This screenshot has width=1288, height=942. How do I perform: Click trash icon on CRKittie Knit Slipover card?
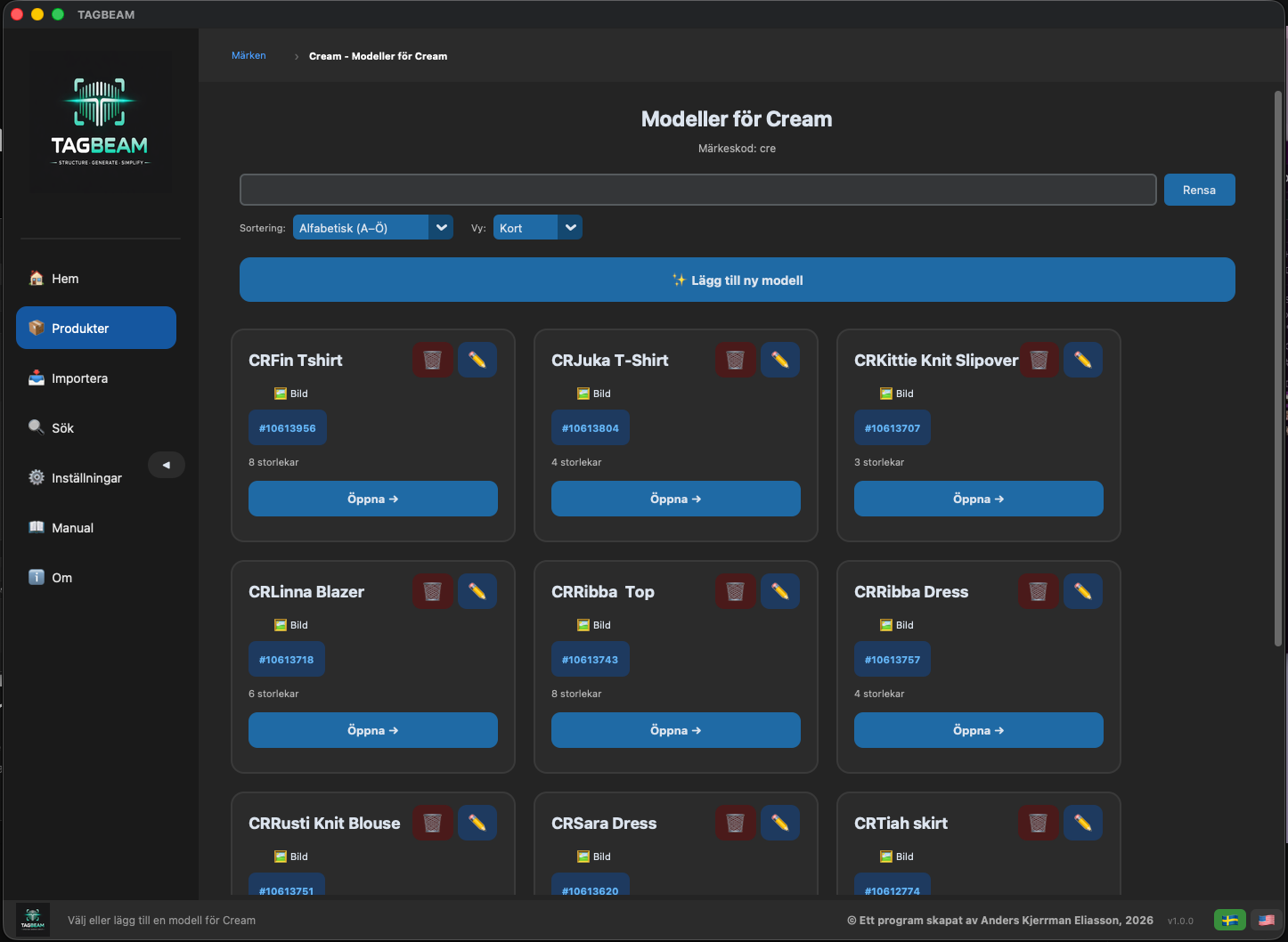(1039, 360)
